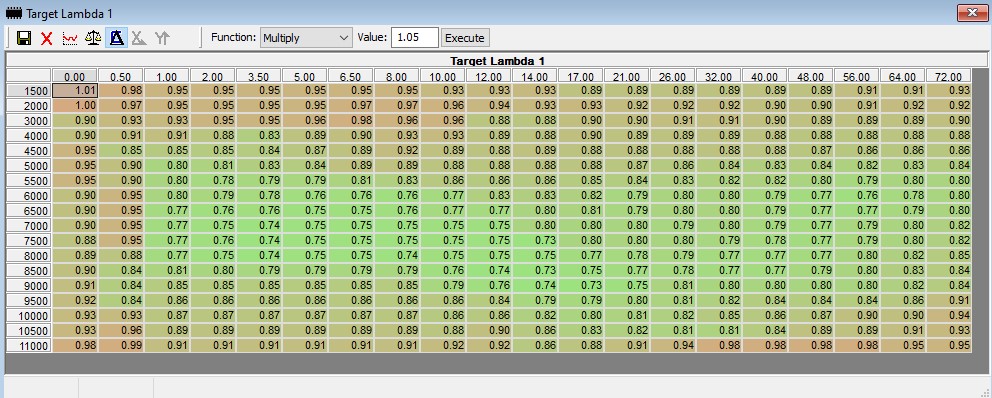992x398 pixels.
Task: Click row 11000 cell under column 0.50
Action: [x=121, y=345]
